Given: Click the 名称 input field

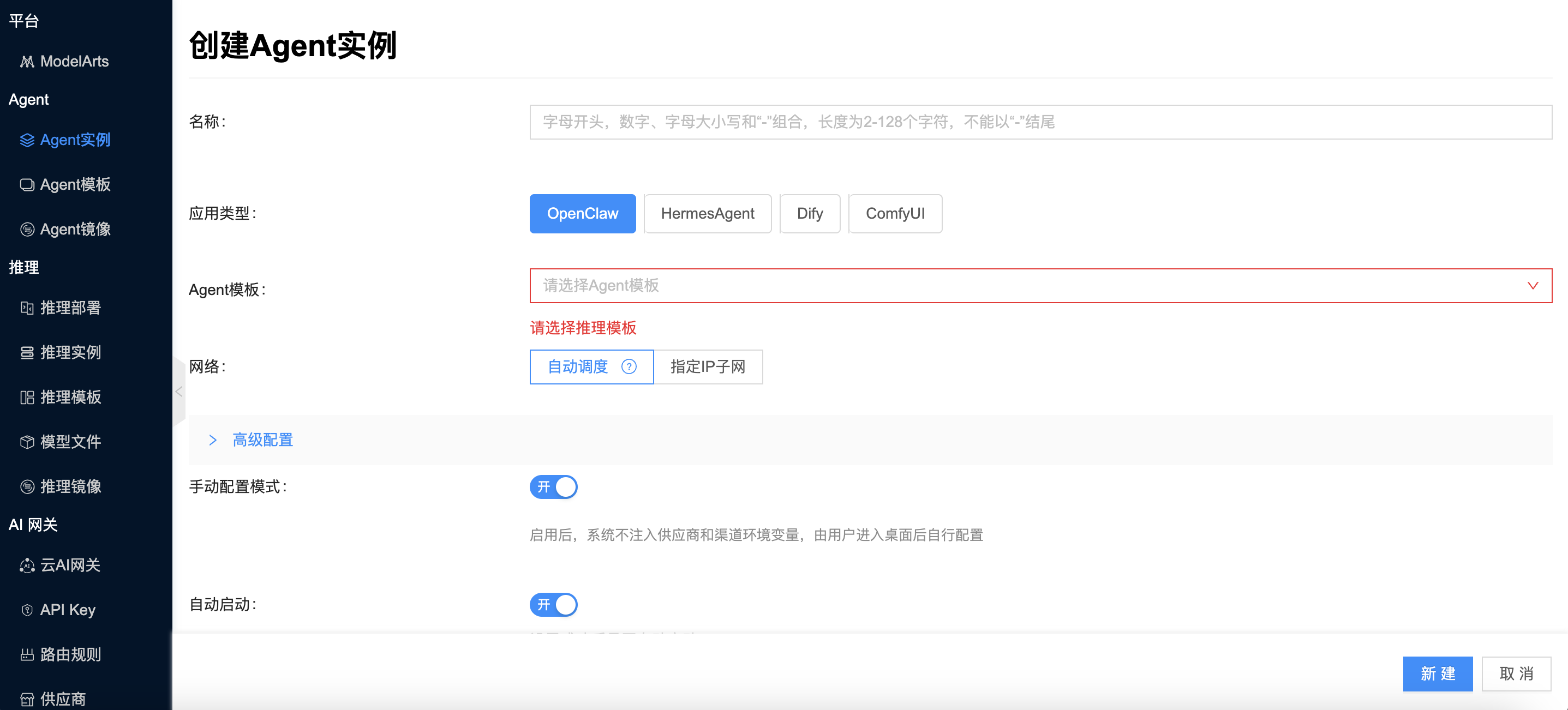Looking at the screenshot, I should pyautogui.click(x=1040, y=122).
